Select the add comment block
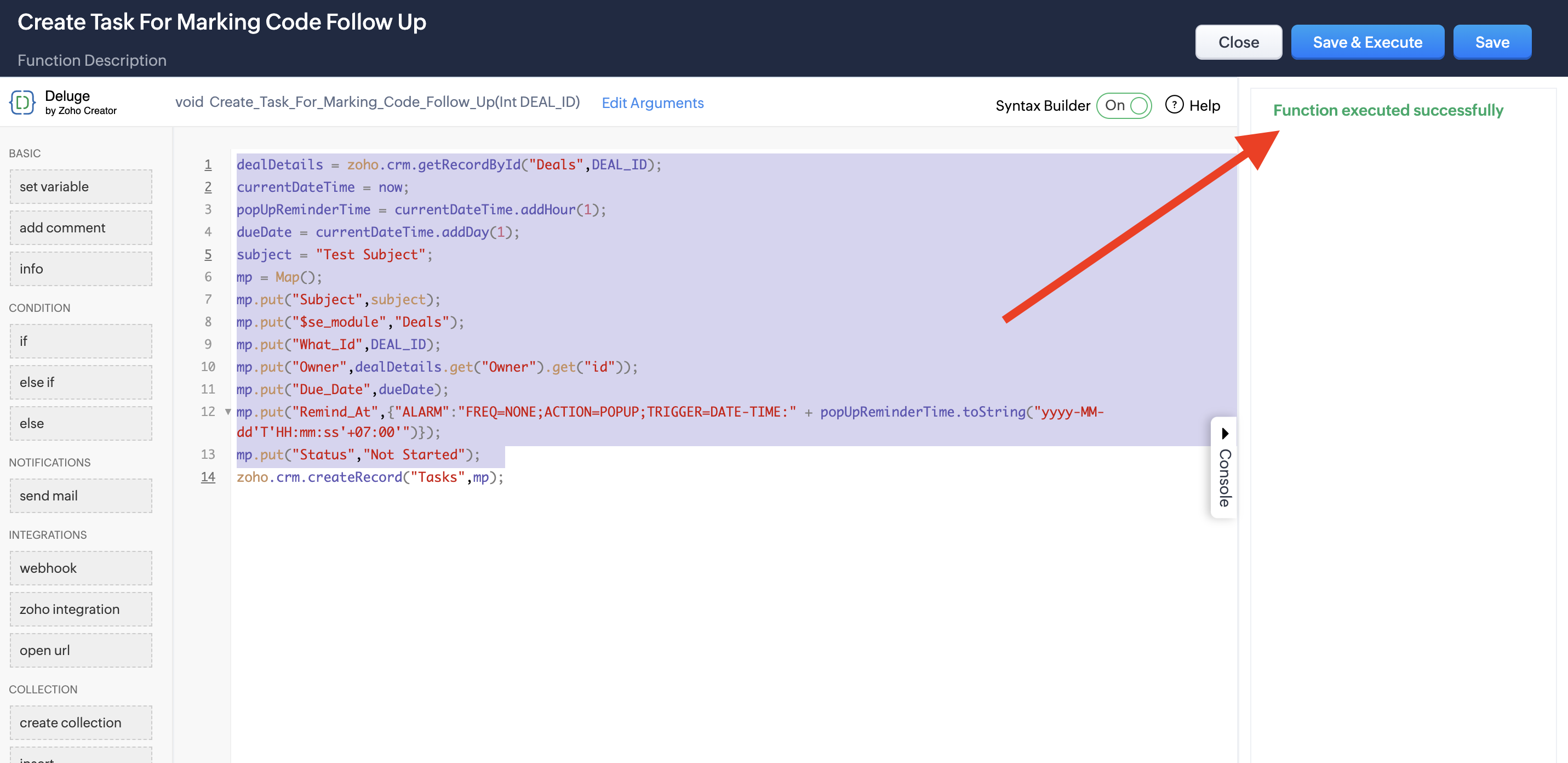This screenshot has width=1568, height=763. 81,227
